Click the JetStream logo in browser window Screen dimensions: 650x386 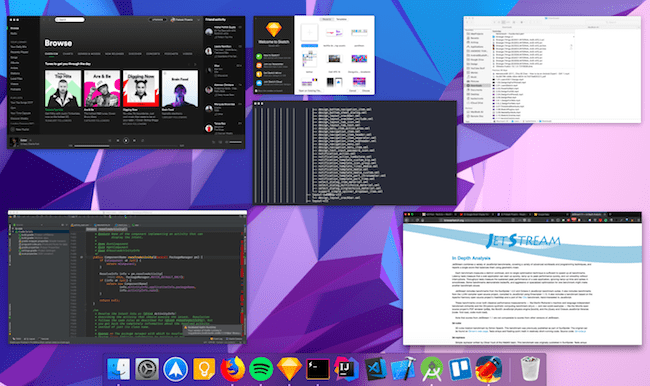pos(523,240)
